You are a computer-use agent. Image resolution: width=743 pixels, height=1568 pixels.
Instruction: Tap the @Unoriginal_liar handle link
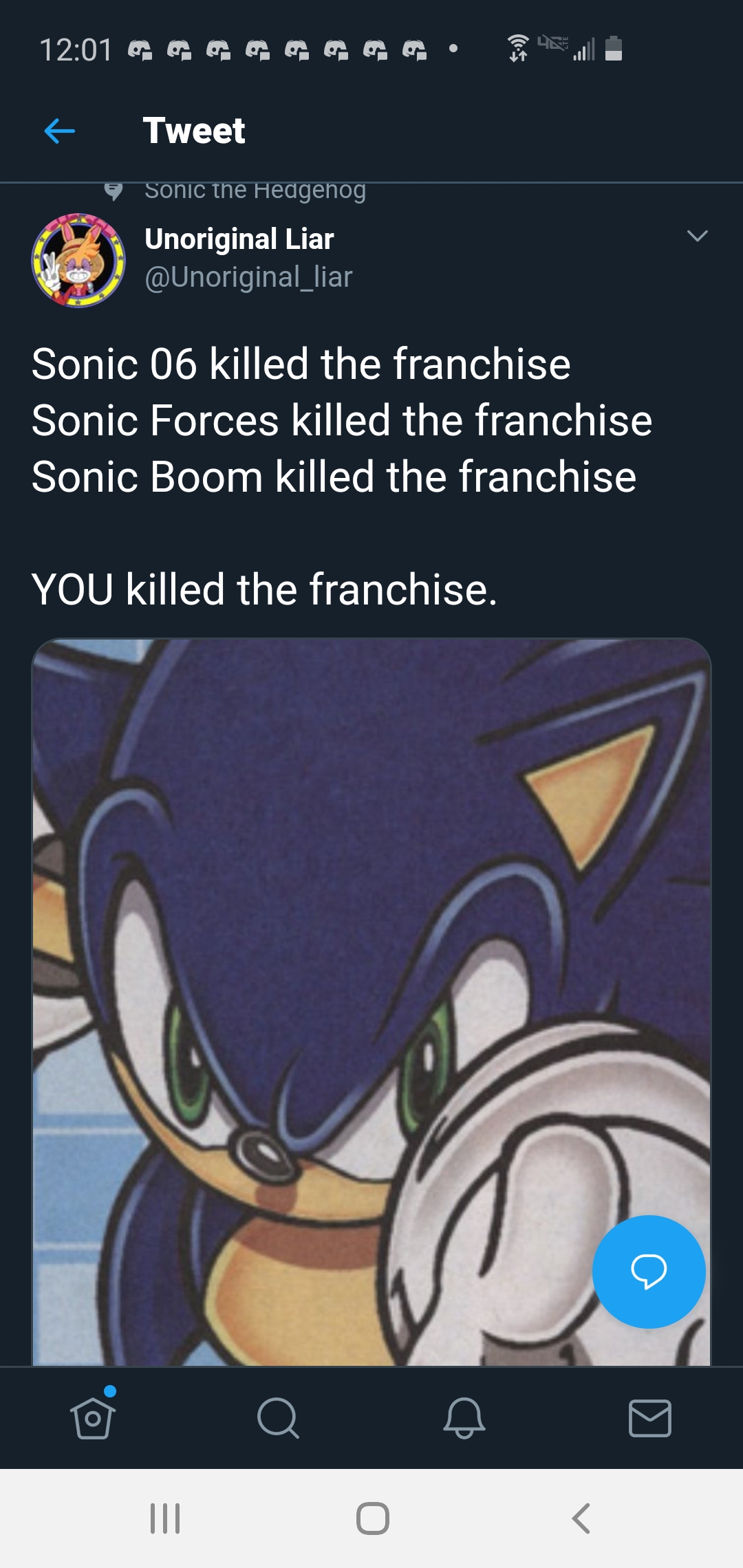[248, 277]
